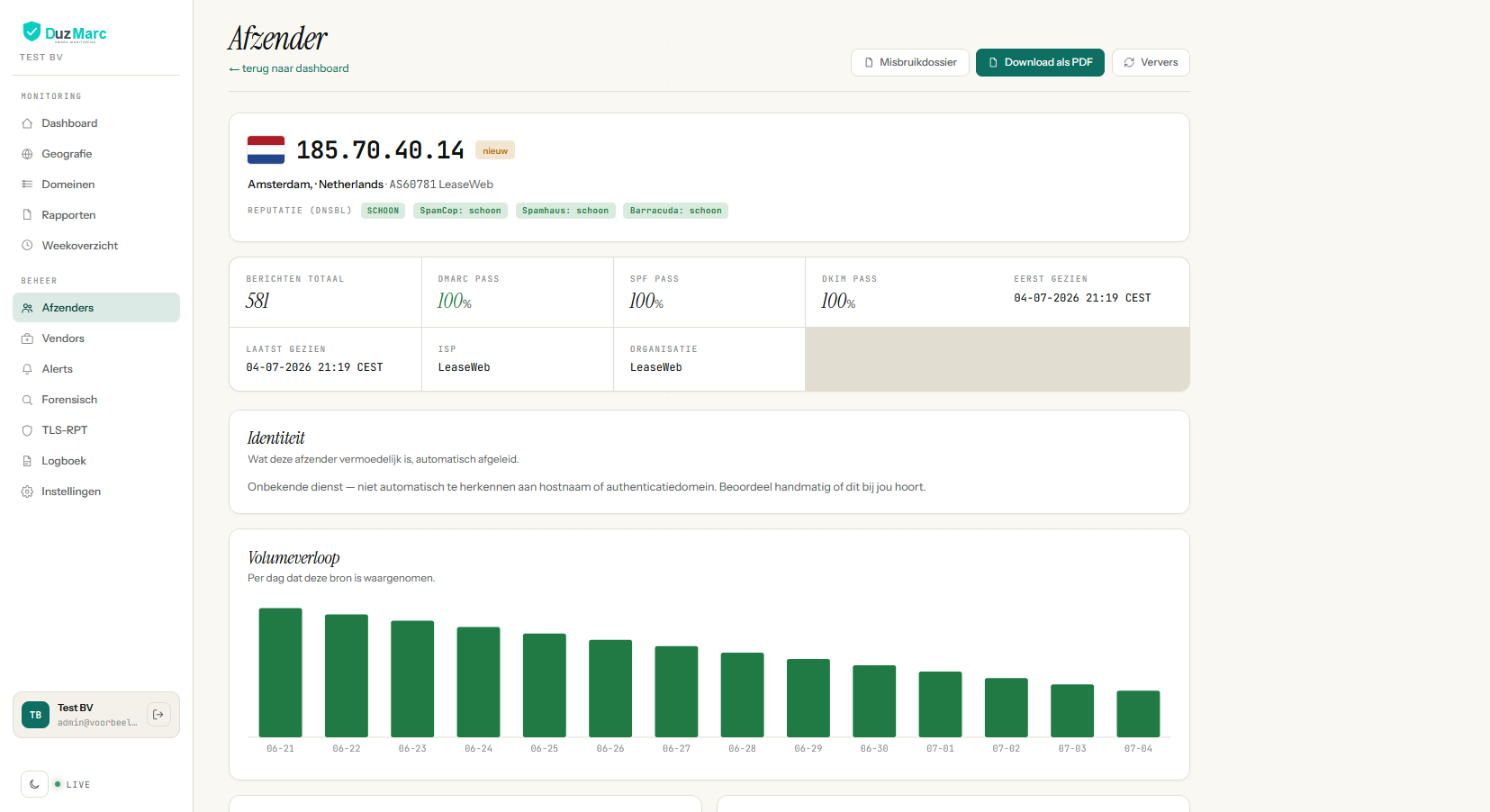Open Forensisch via the magnifier icon
This screenshot has height=812, width=1490.
[x=27, y=400]
